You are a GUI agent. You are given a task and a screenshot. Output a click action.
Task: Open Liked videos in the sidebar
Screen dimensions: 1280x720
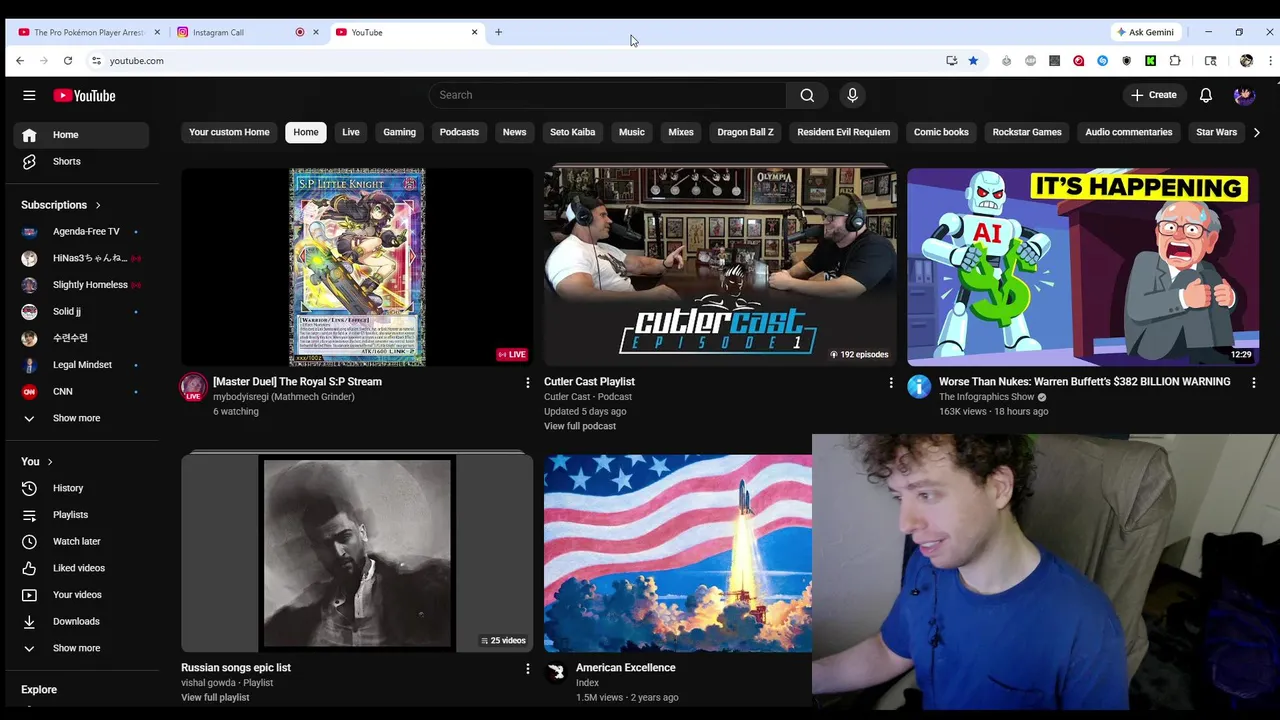[x=81, y=568]
